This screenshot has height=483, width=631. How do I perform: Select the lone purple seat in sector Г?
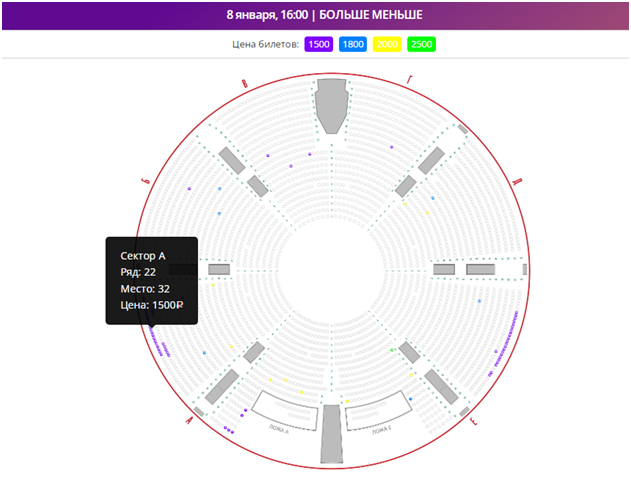[x=391, y=146]
